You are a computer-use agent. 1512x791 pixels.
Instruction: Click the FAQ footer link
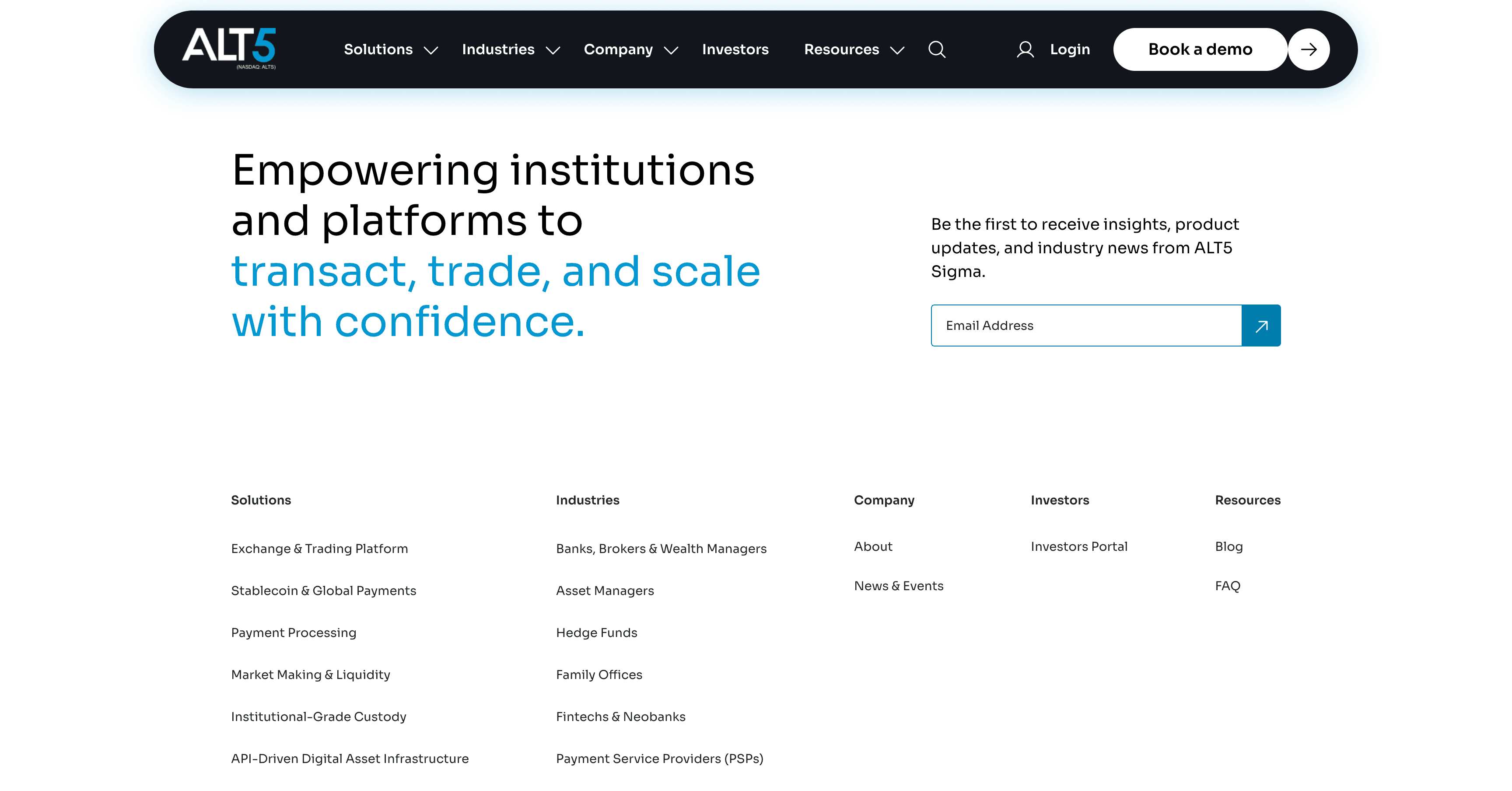(1227, 586)
